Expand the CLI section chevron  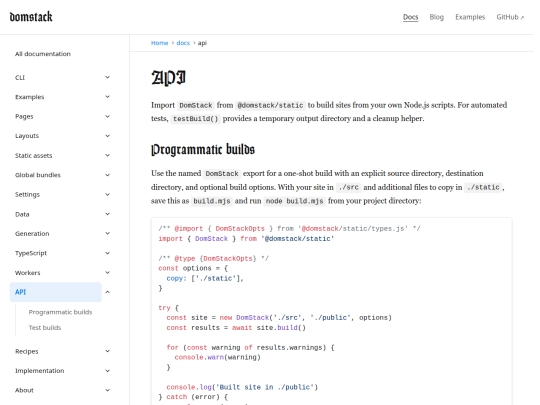point(107,77)
